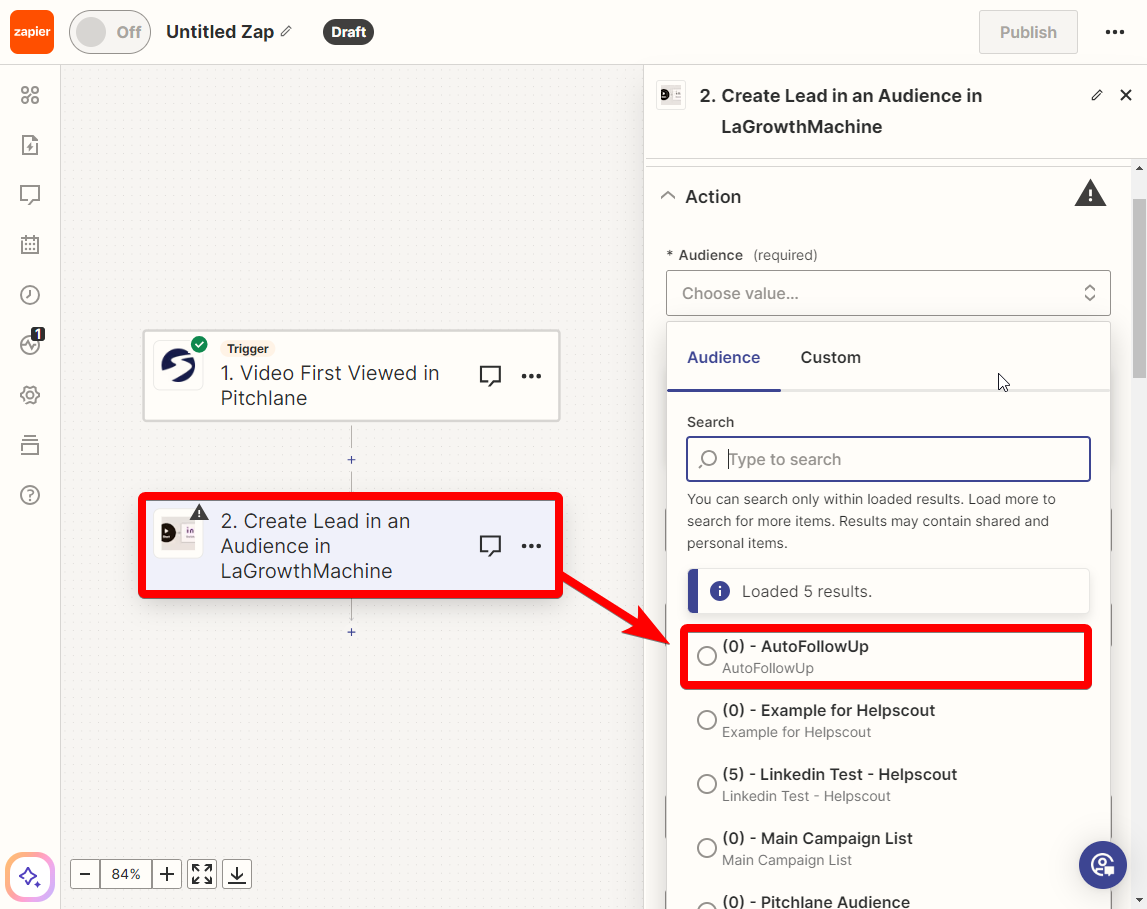The image size is (1147, 909).
Task: Click the 84% zoom level
Action: pyautogui.click(x=126, y=874)
